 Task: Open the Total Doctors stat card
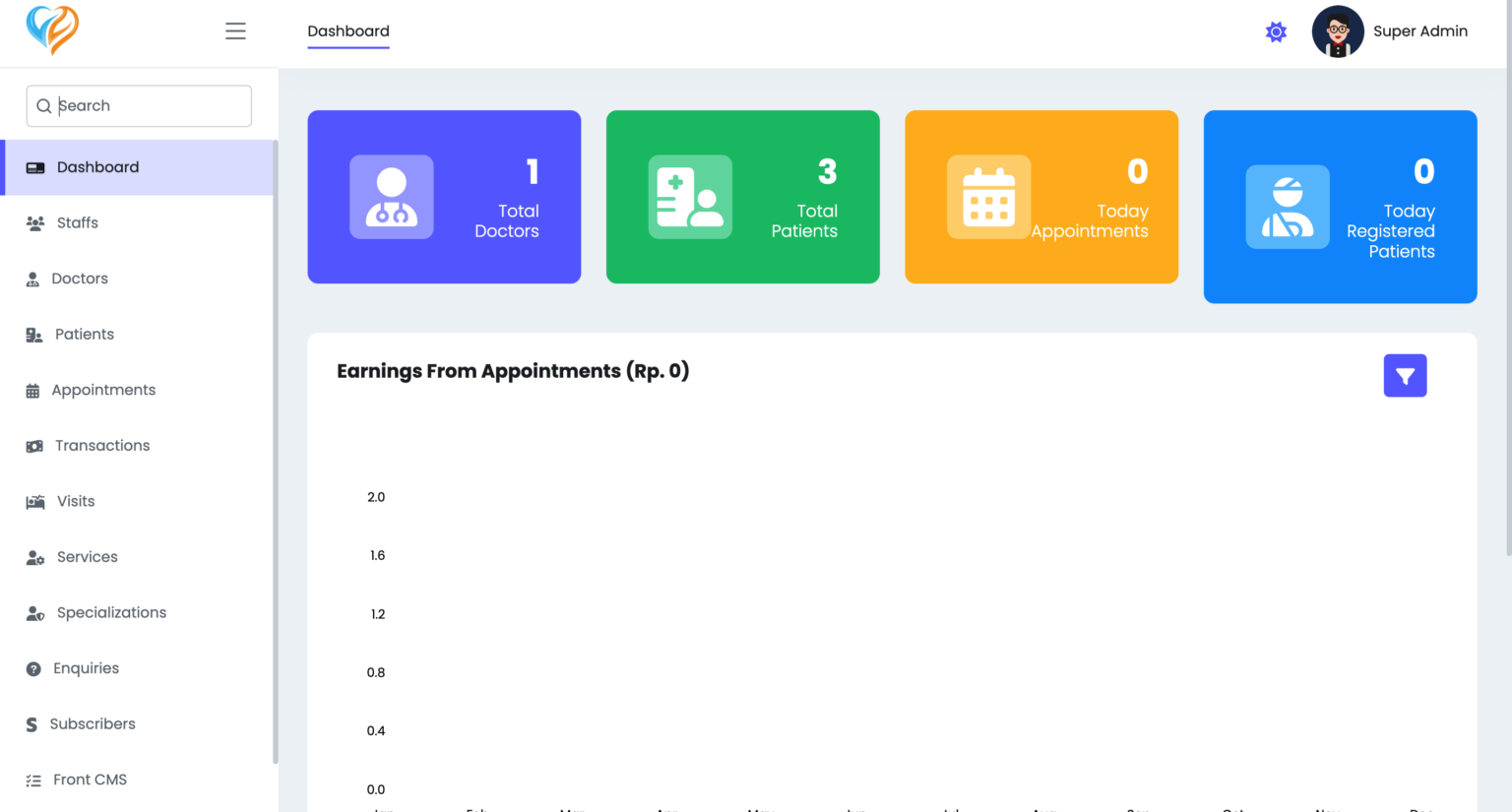point(444,196)
